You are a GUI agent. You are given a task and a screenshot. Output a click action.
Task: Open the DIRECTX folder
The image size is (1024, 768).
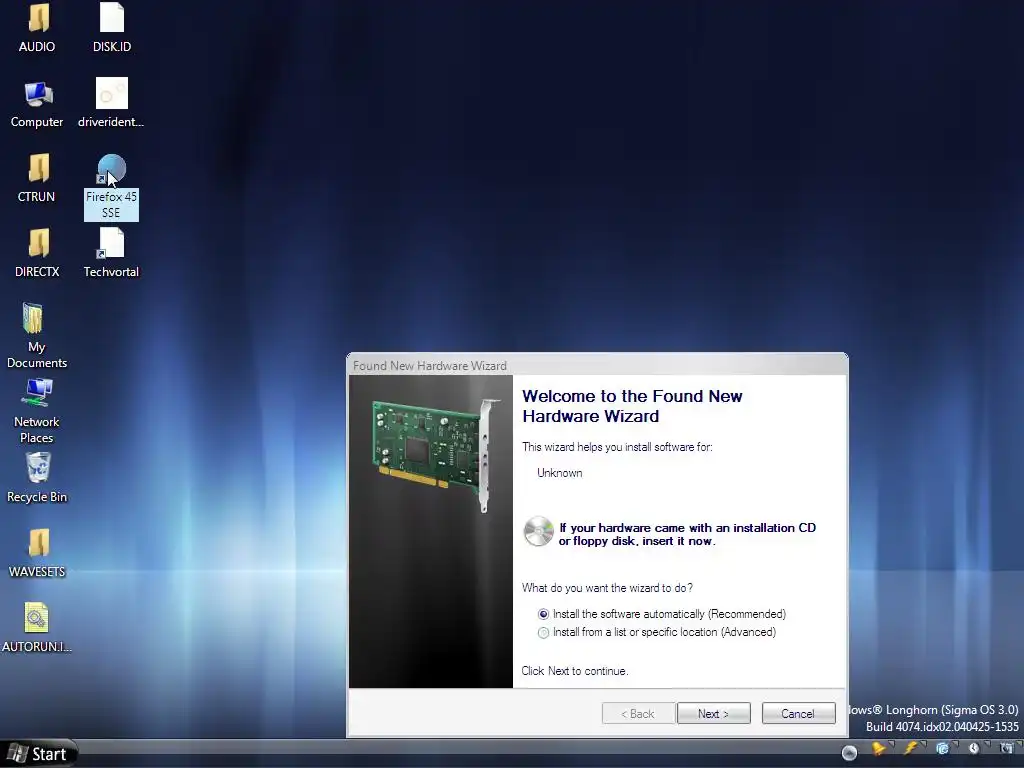[x=38, y=243]
